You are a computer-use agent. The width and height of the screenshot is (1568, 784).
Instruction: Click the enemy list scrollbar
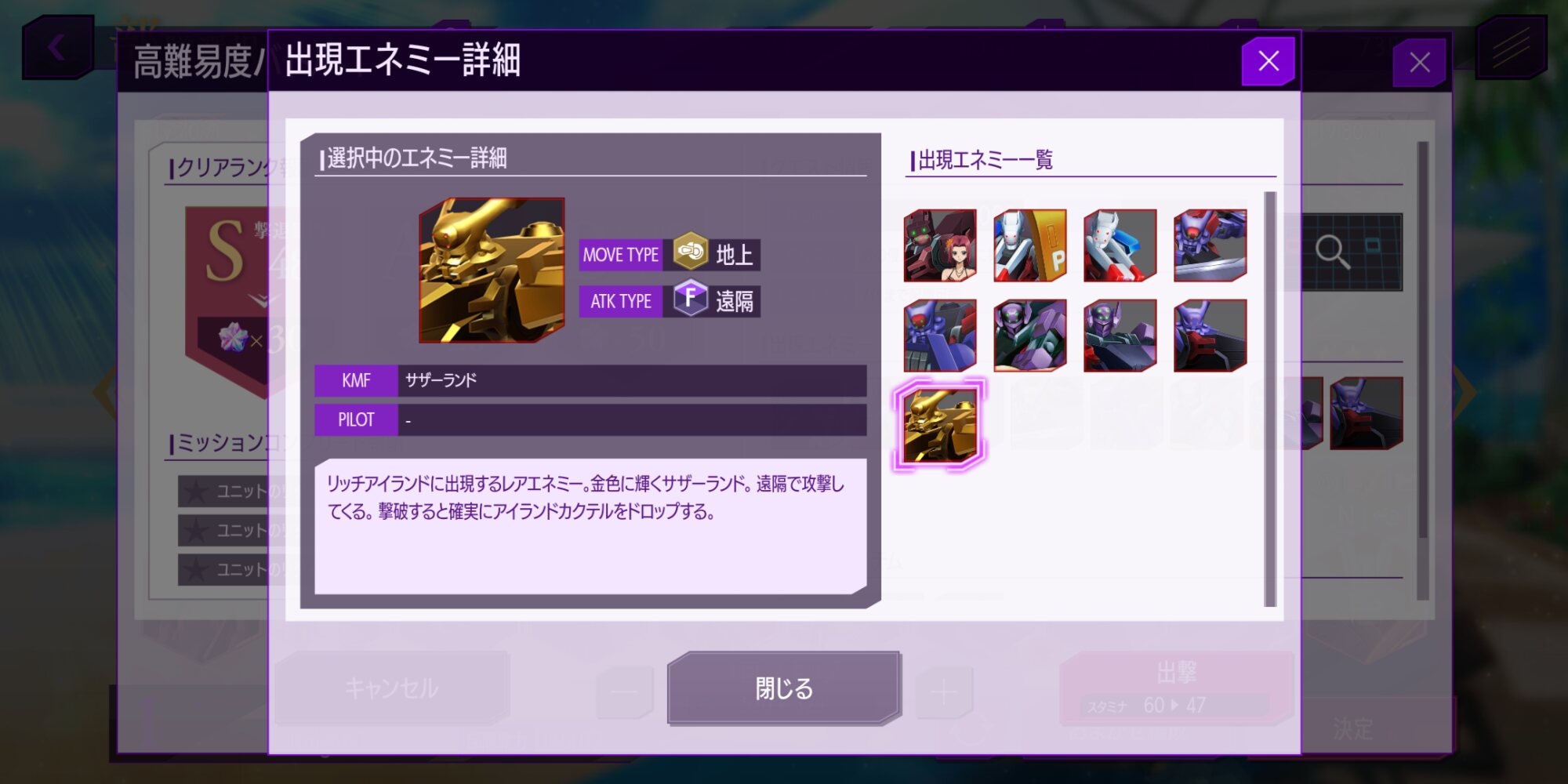coord(1270,399)
